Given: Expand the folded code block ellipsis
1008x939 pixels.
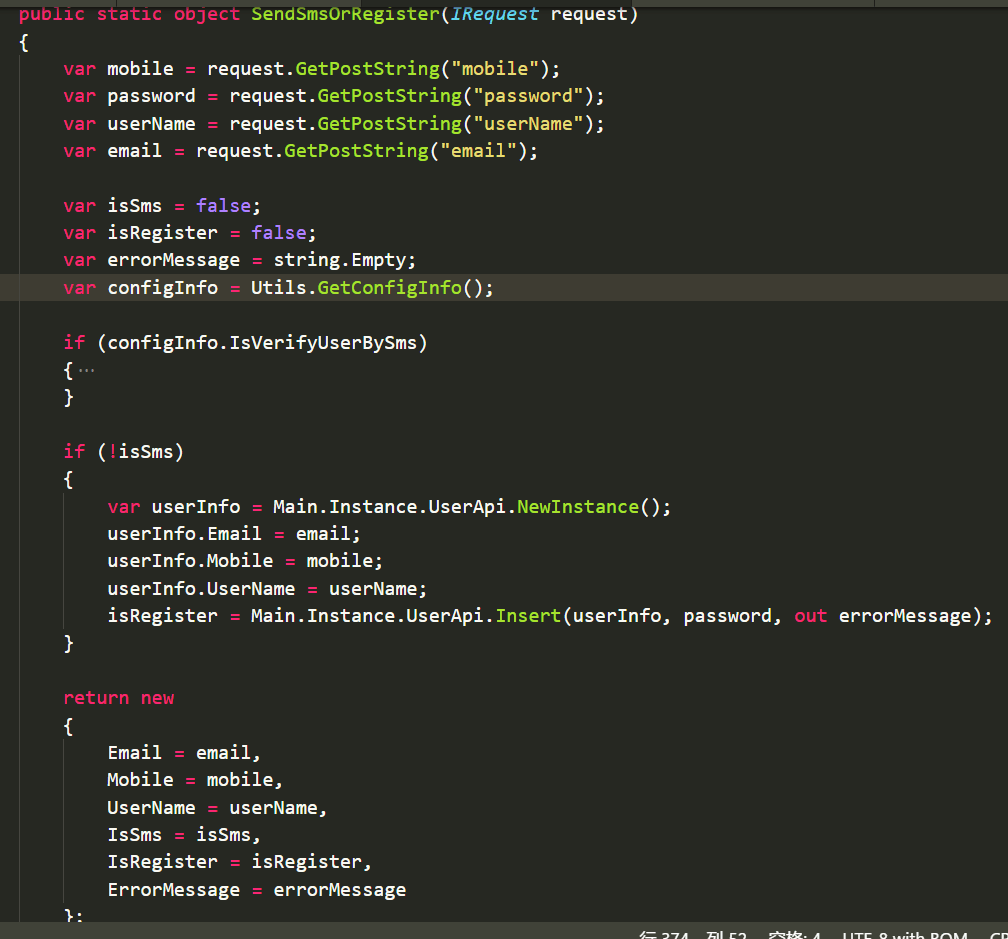Looking at the screenshot, I should pos(86,371).
